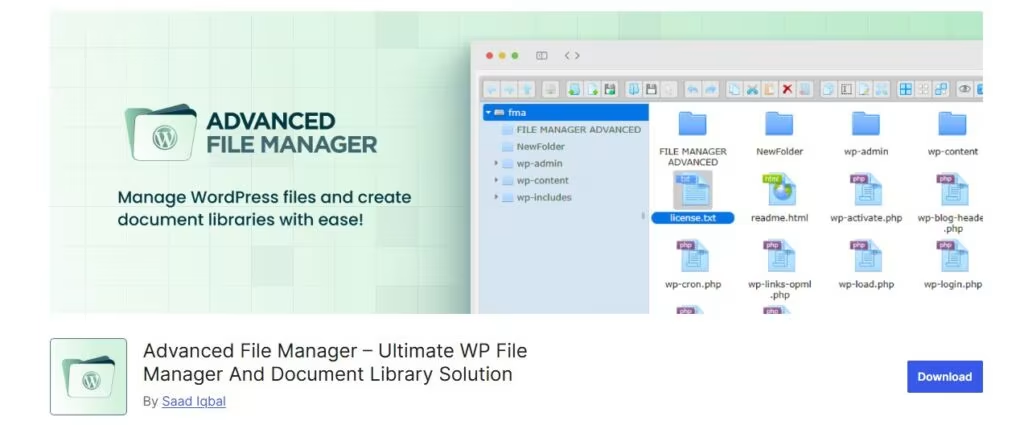Viewport: 1024px width, 425px height.
Task: Click the Copy toolbar icon
Action: (x=734, y=89)
